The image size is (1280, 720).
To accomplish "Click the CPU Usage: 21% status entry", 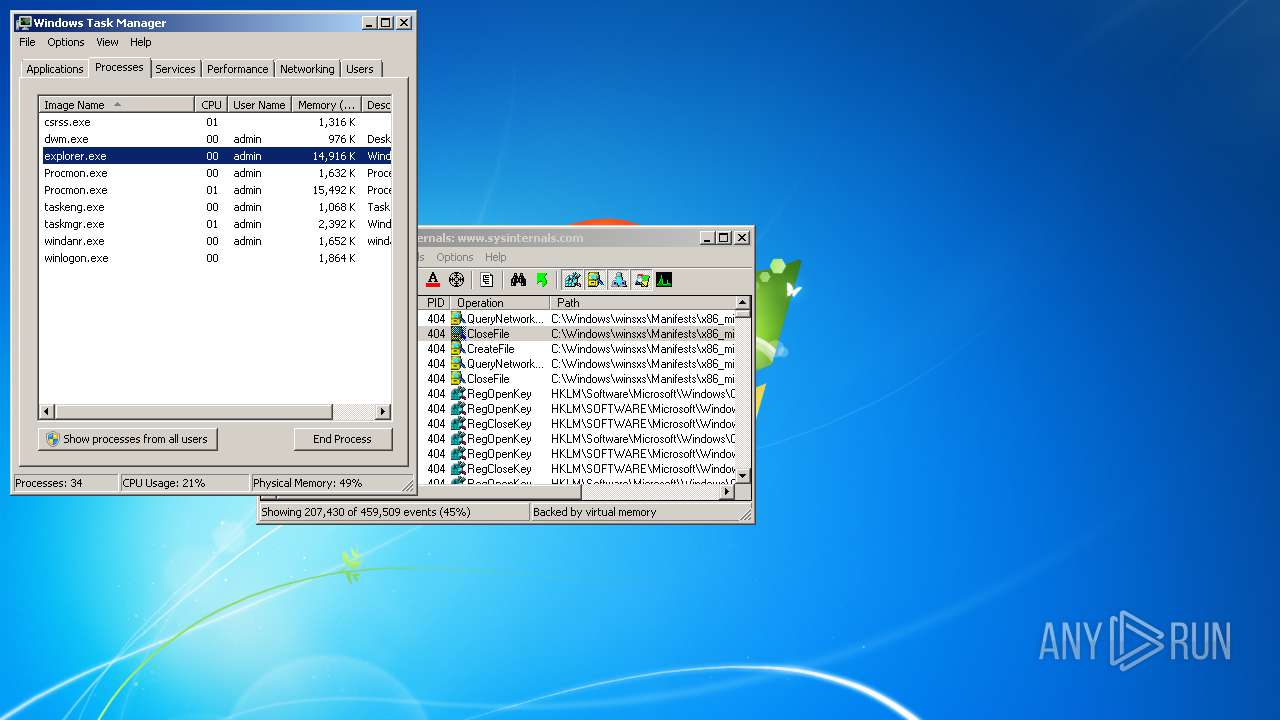I will [185, 483].
